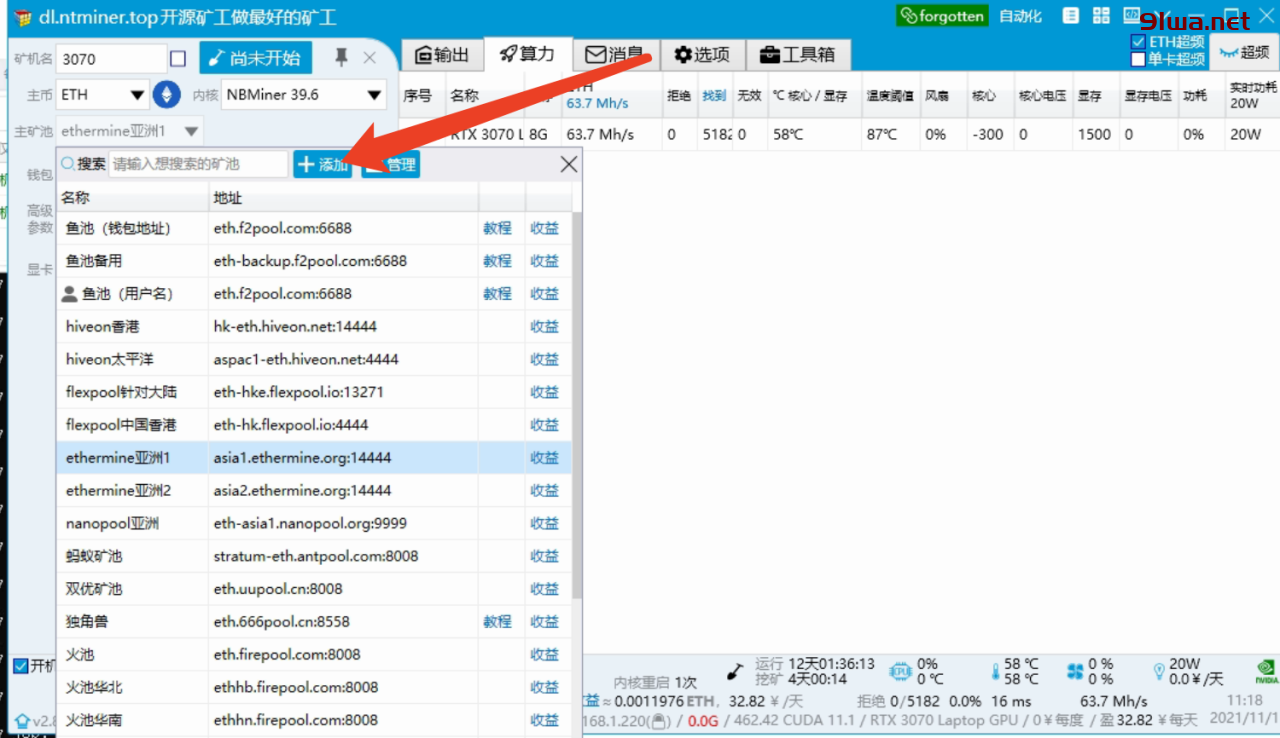Select the 双优矿池 pool row
Image resolution: width=1280 pixels, height=738 pixels.
[314, 589]
